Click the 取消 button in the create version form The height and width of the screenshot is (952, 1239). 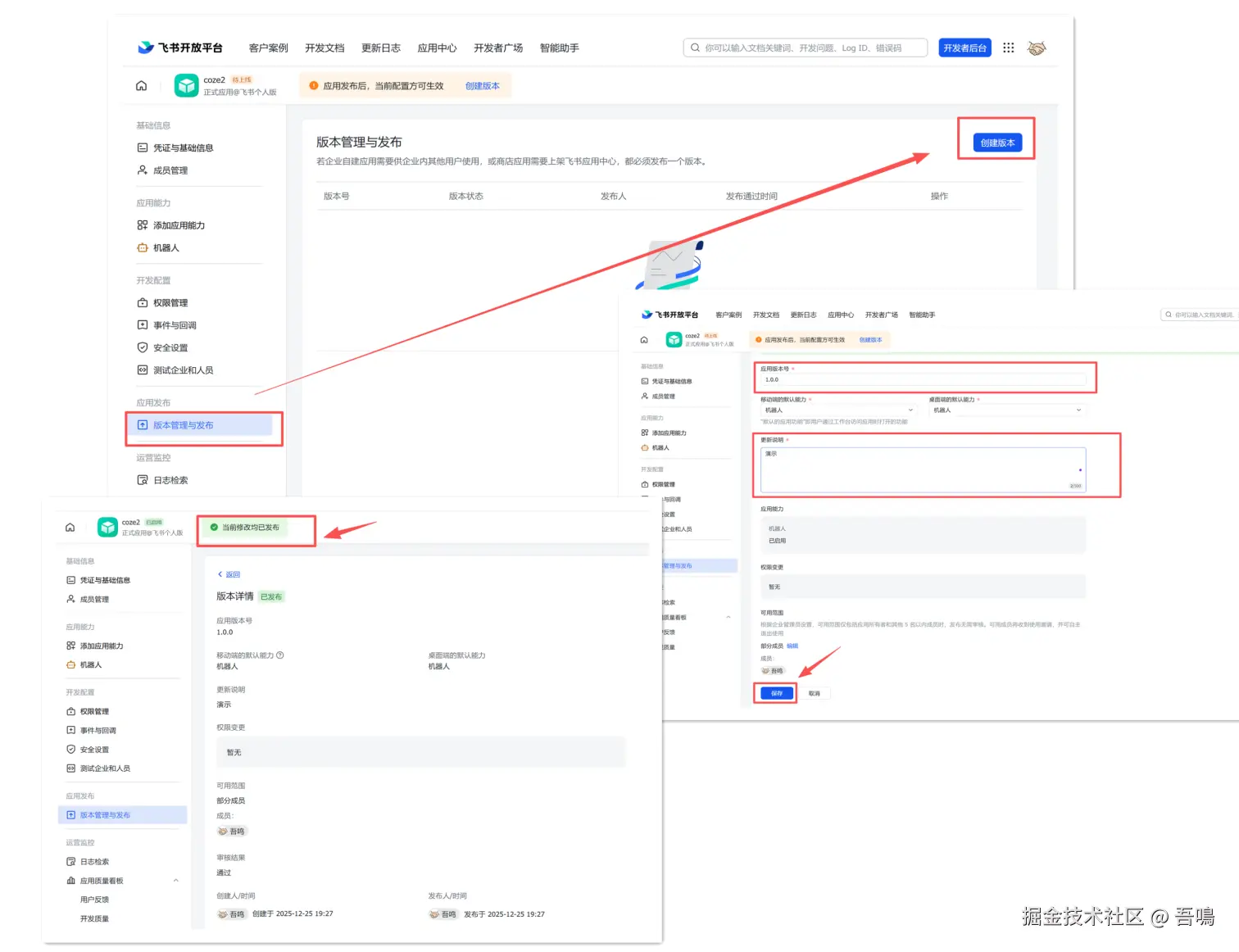pyautogui.click(x=814, y=693)
